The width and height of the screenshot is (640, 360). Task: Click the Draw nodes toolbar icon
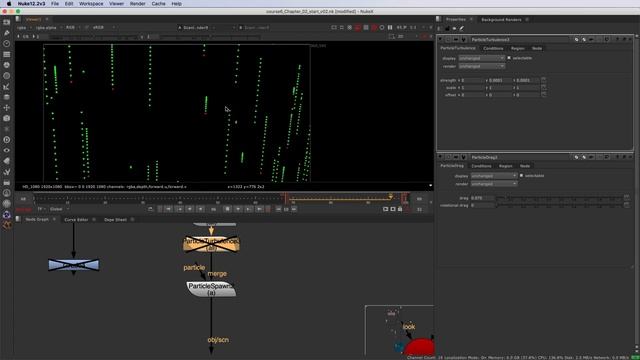7,33
